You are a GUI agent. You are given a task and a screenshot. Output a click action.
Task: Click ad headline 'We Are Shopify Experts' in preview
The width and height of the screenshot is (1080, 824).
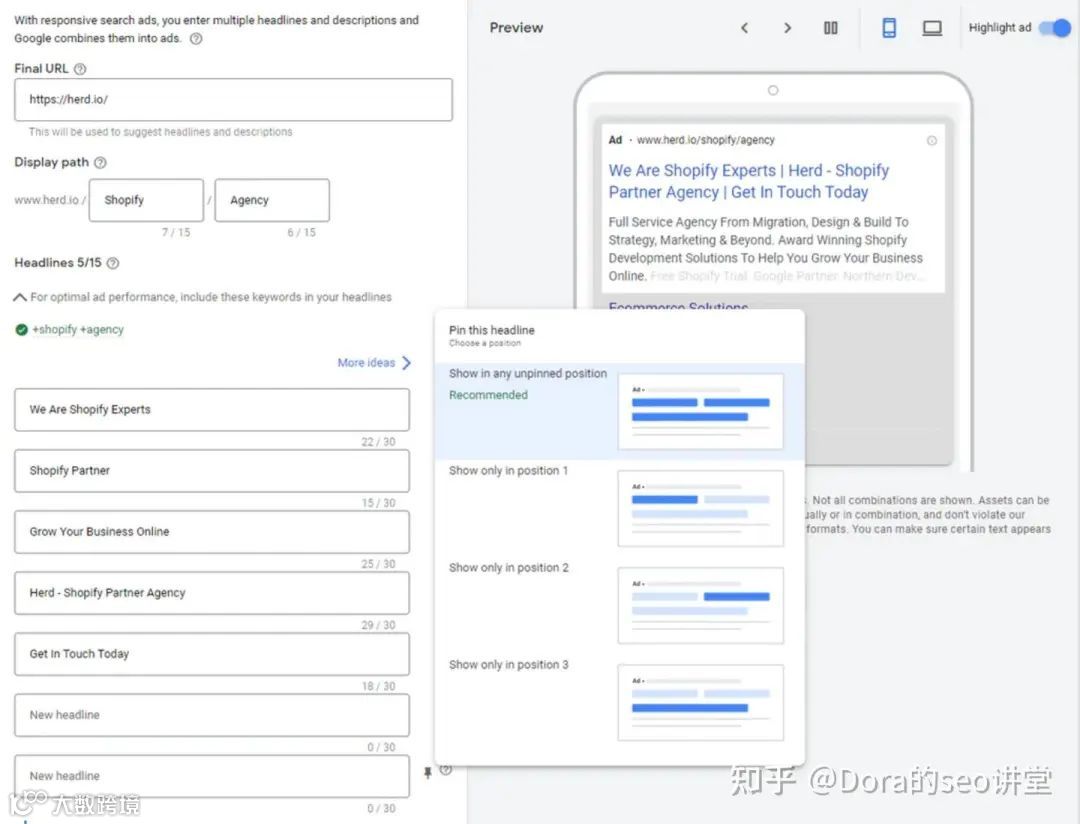(692, 171)
